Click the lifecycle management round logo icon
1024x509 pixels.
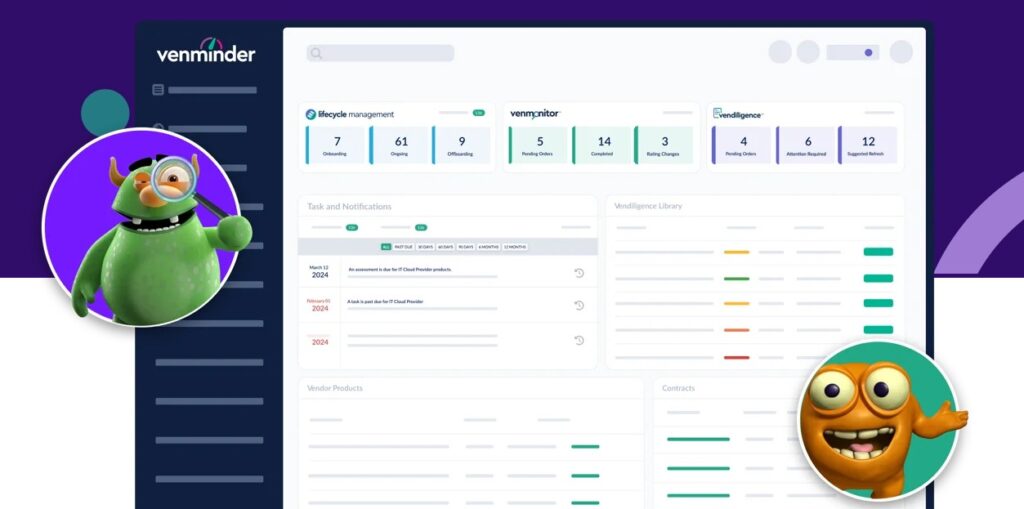pos(311,114)
